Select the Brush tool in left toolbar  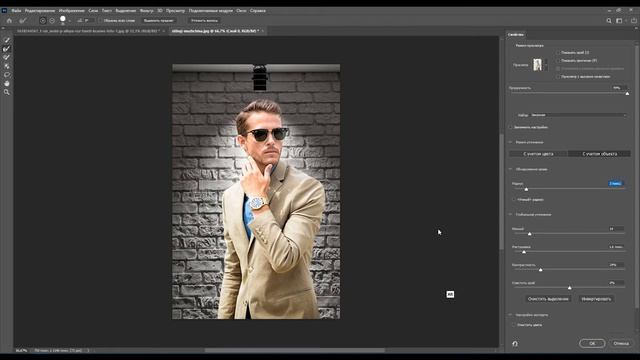click(7, 57)
